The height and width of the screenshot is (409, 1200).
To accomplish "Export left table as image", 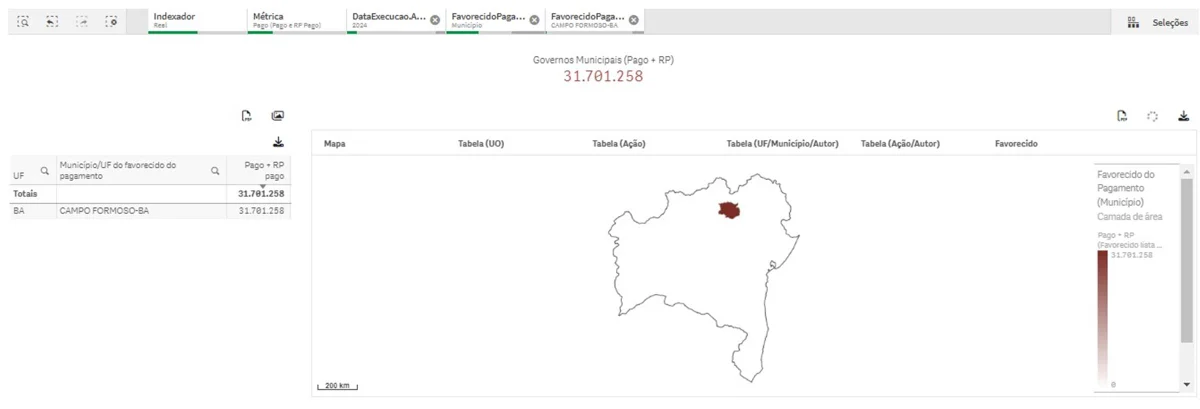I will pyautogui.click(x=278, y=116).
